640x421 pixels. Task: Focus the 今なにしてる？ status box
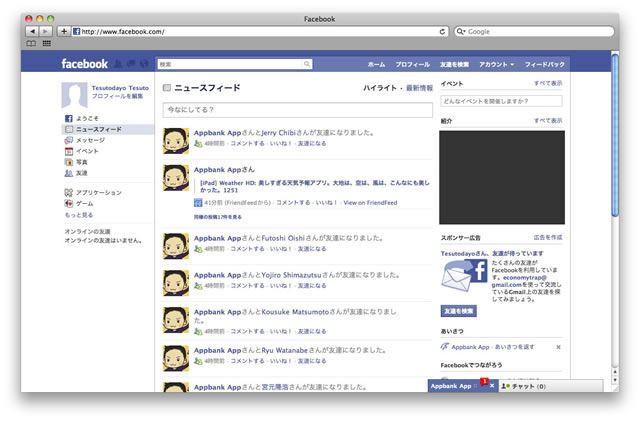tap(298, 110)
